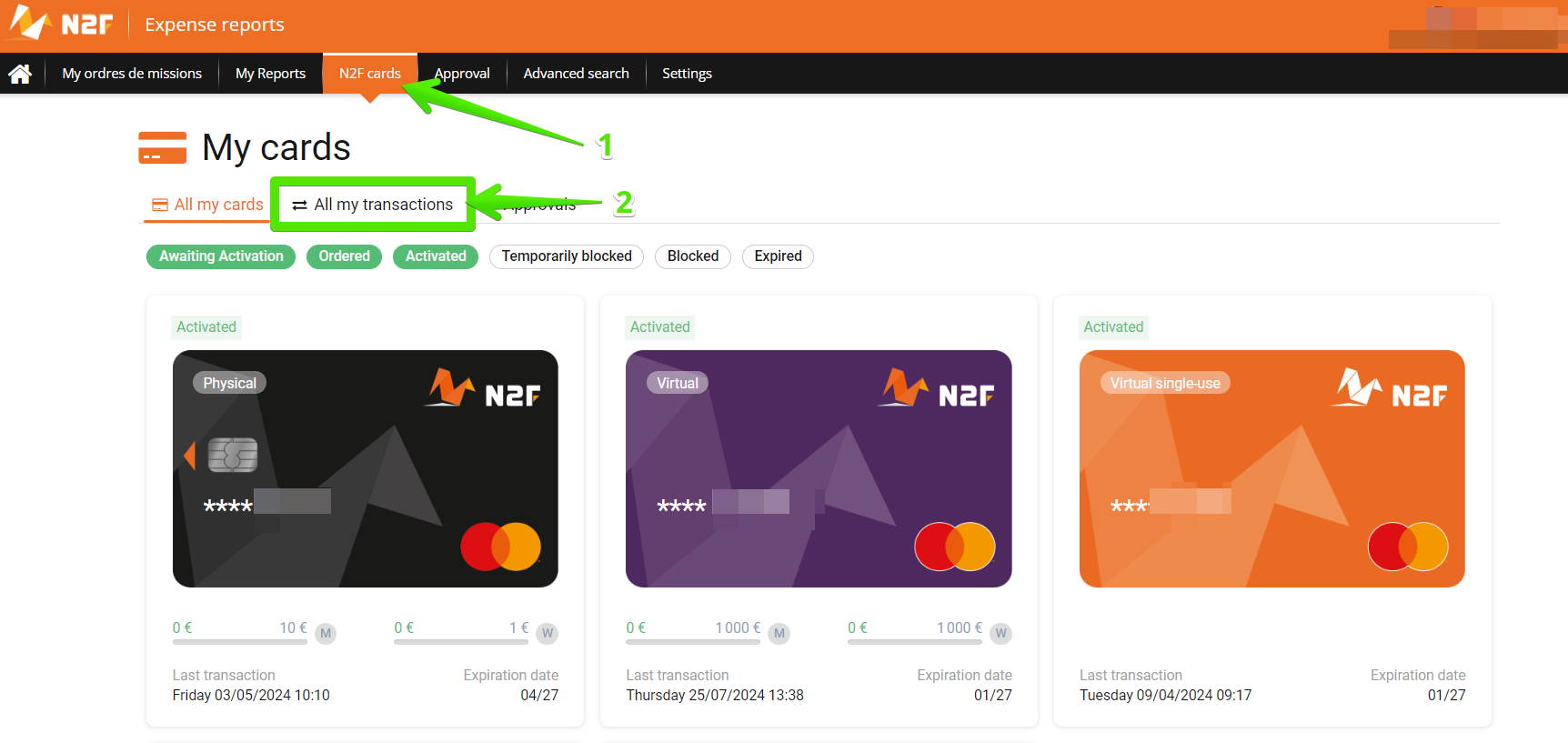Click the M badge on the Virtual card limits
The height and width of the screenshot is (743, 1568).
coord(779,633)
